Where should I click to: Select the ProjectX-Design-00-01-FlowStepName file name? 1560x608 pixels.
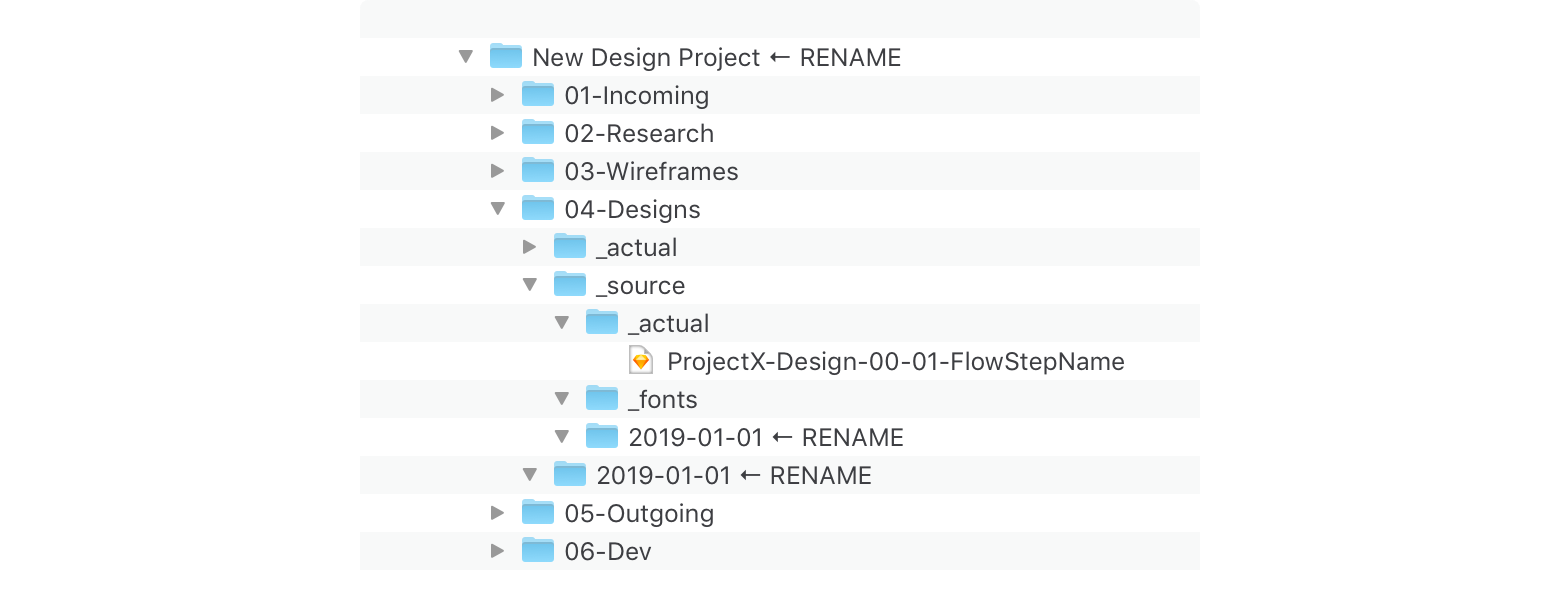[895, 361]
